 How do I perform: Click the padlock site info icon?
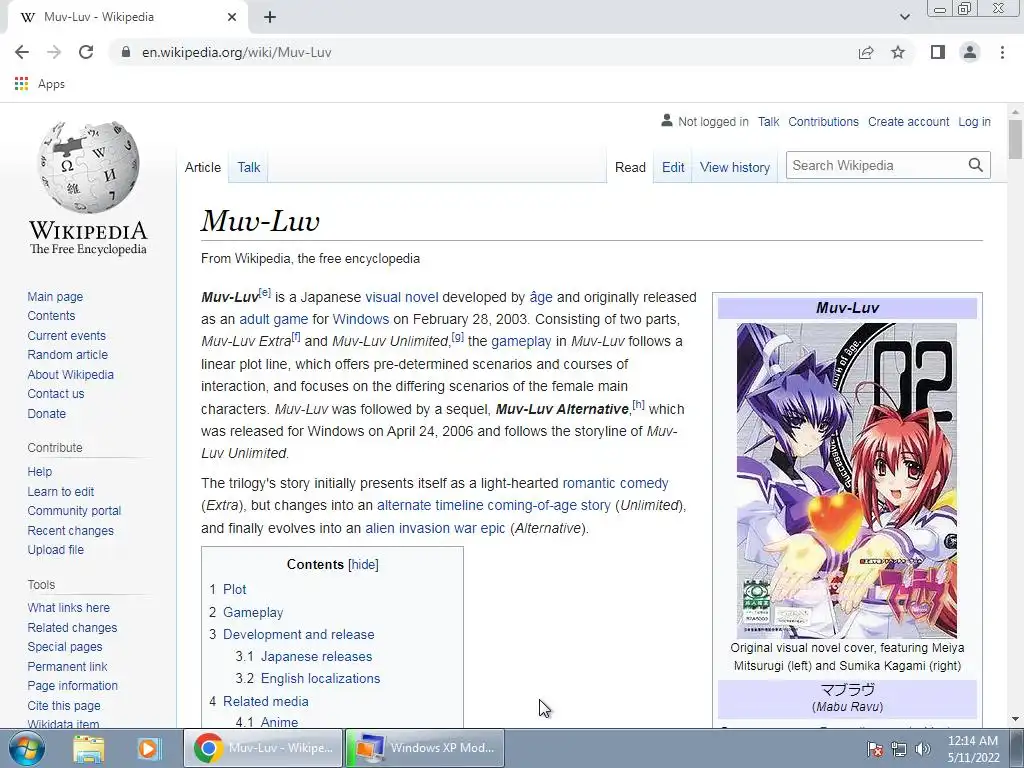[126, 52]
